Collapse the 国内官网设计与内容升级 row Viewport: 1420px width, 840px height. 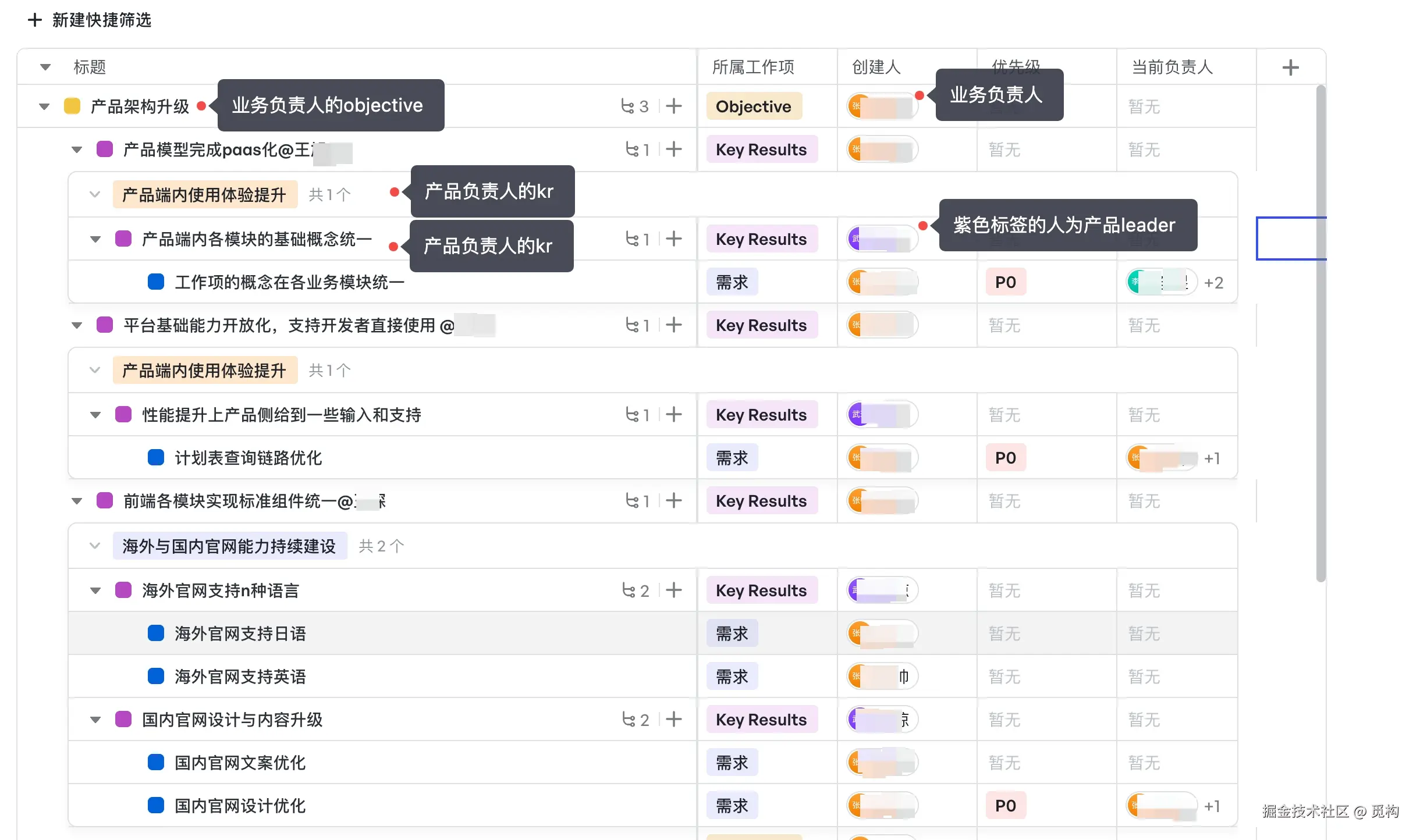point(95,720)
